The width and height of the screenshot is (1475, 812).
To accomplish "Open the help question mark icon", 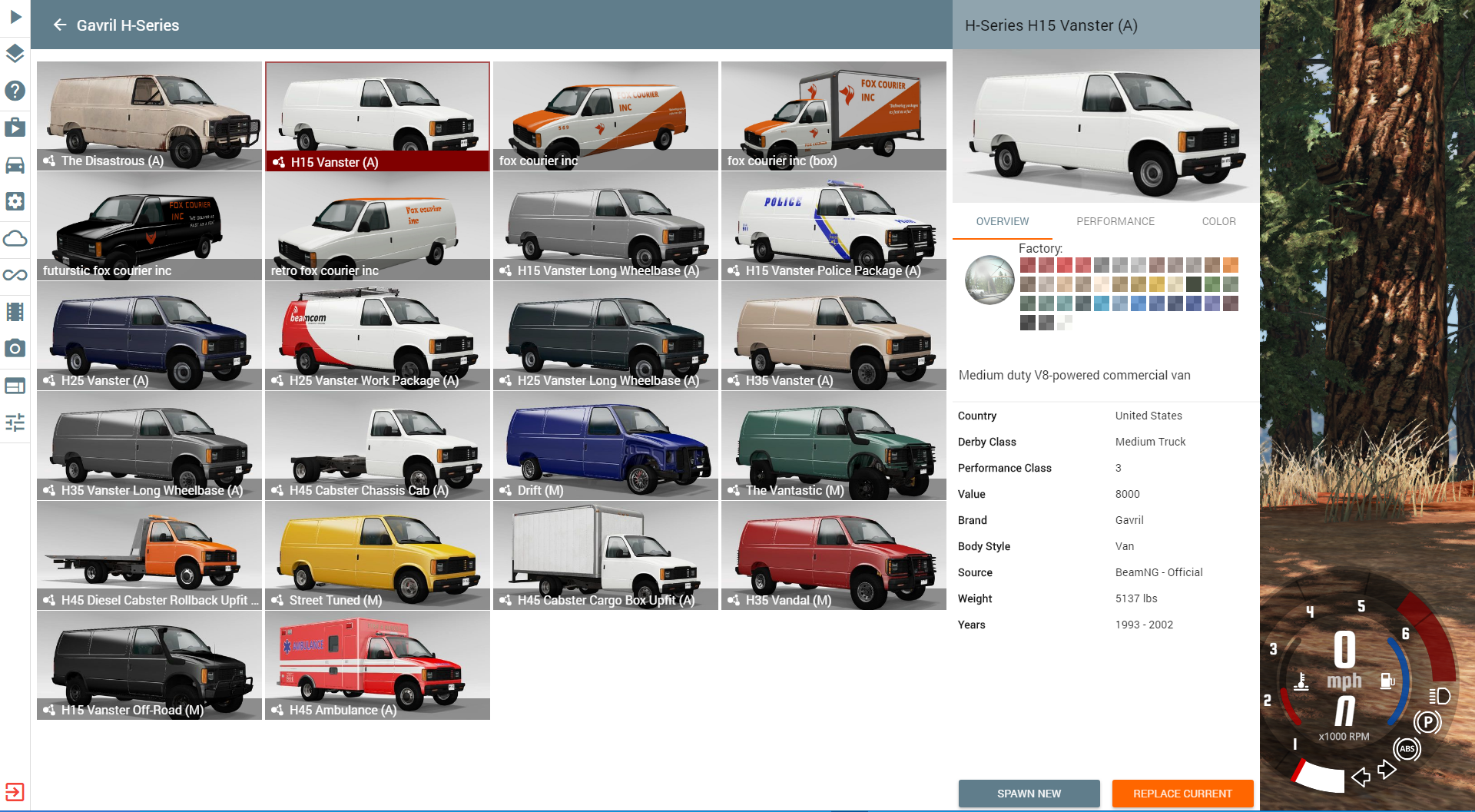I will [x=15, y=90].
